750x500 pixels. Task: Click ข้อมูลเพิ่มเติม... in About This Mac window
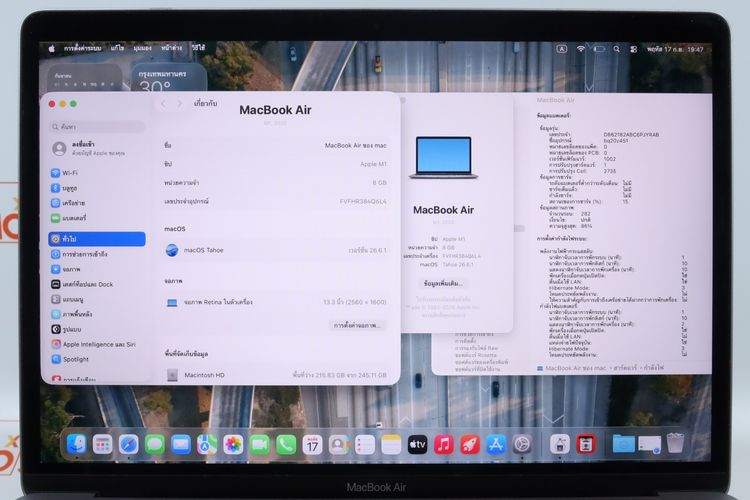tap(443, 284)
